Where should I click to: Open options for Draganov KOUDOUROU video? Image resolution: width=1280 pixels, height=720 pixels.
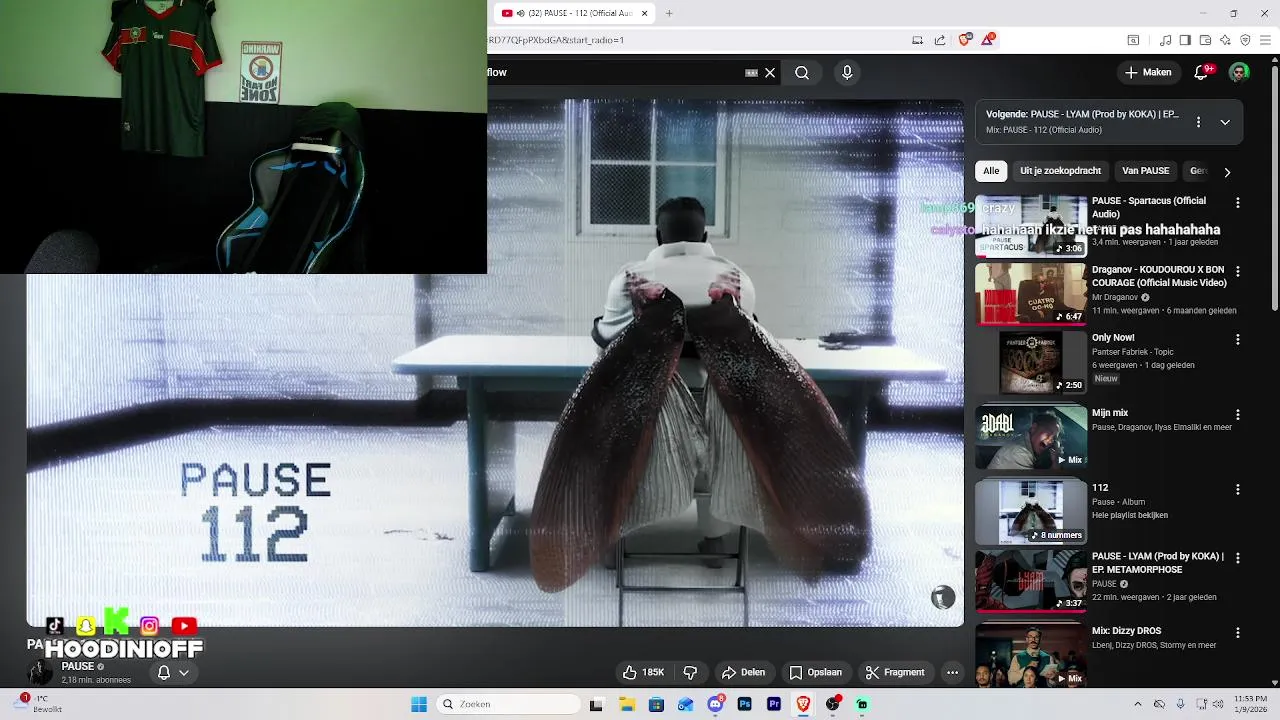[x=1238, y=271]
